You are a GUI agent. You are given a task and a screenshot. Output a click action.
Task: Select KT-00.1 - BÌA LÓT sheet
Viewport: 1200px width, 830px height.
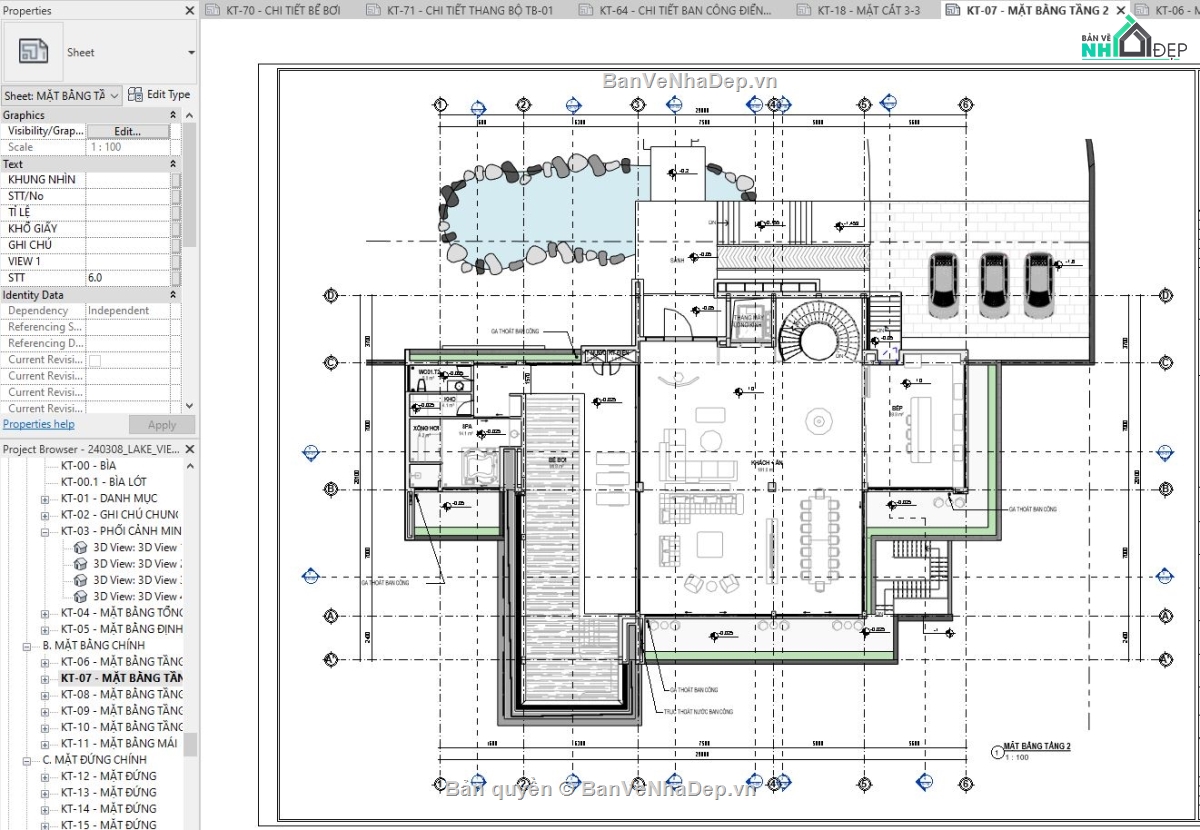tap(103, 482)
